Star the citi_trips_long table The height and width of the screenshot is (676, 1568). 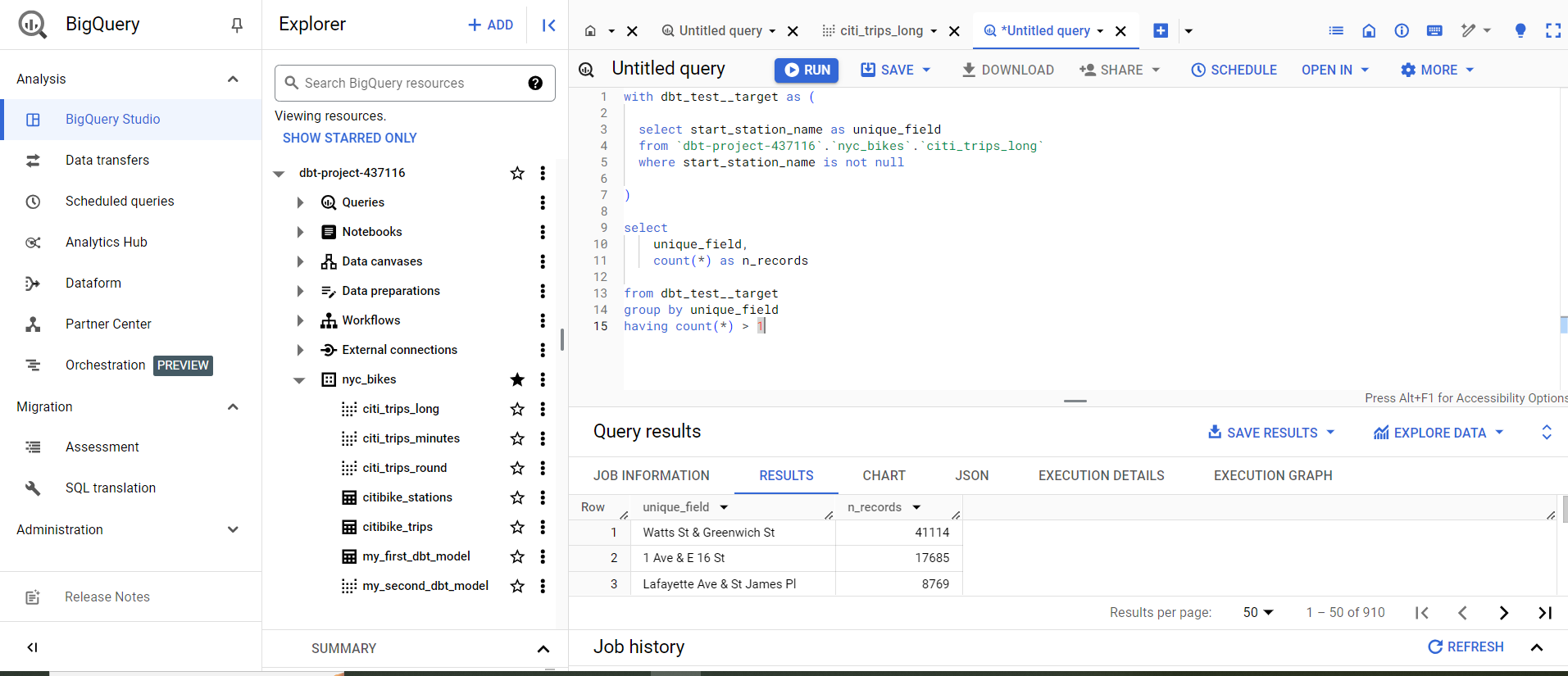(517, 409)
